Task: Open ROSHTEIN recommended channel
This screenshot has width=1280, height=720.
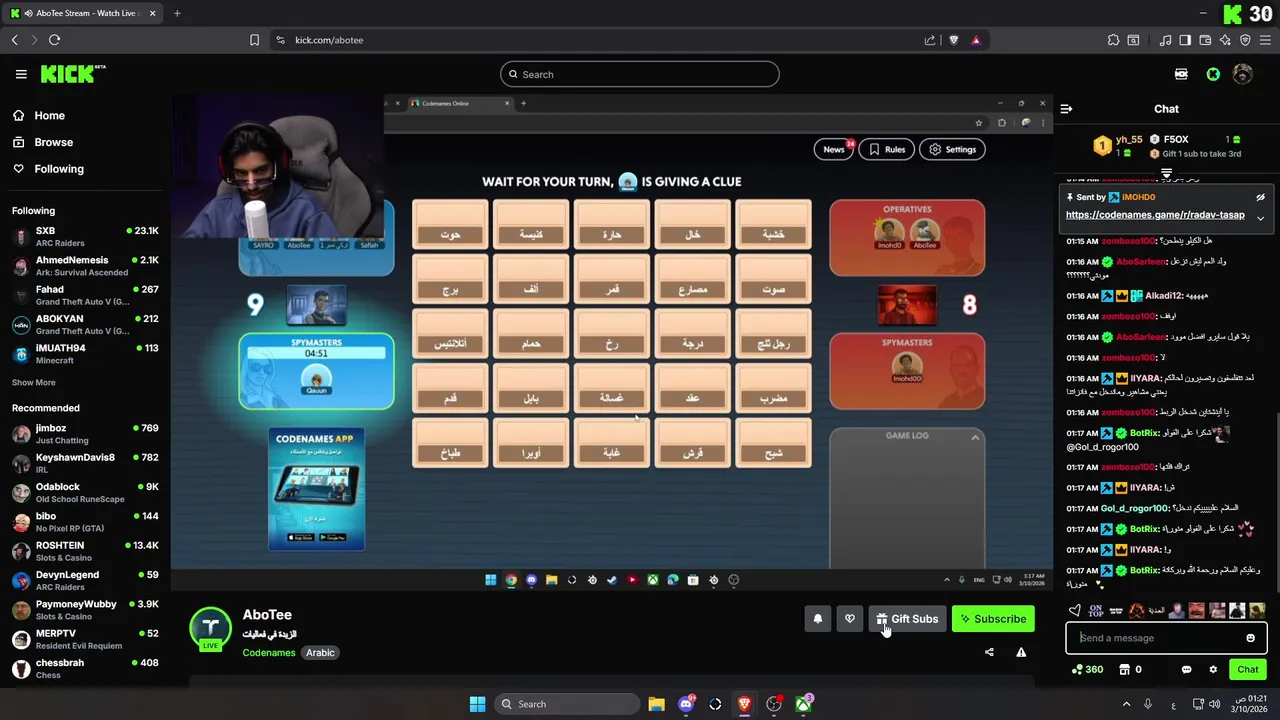Action: (x=85, y=551)
